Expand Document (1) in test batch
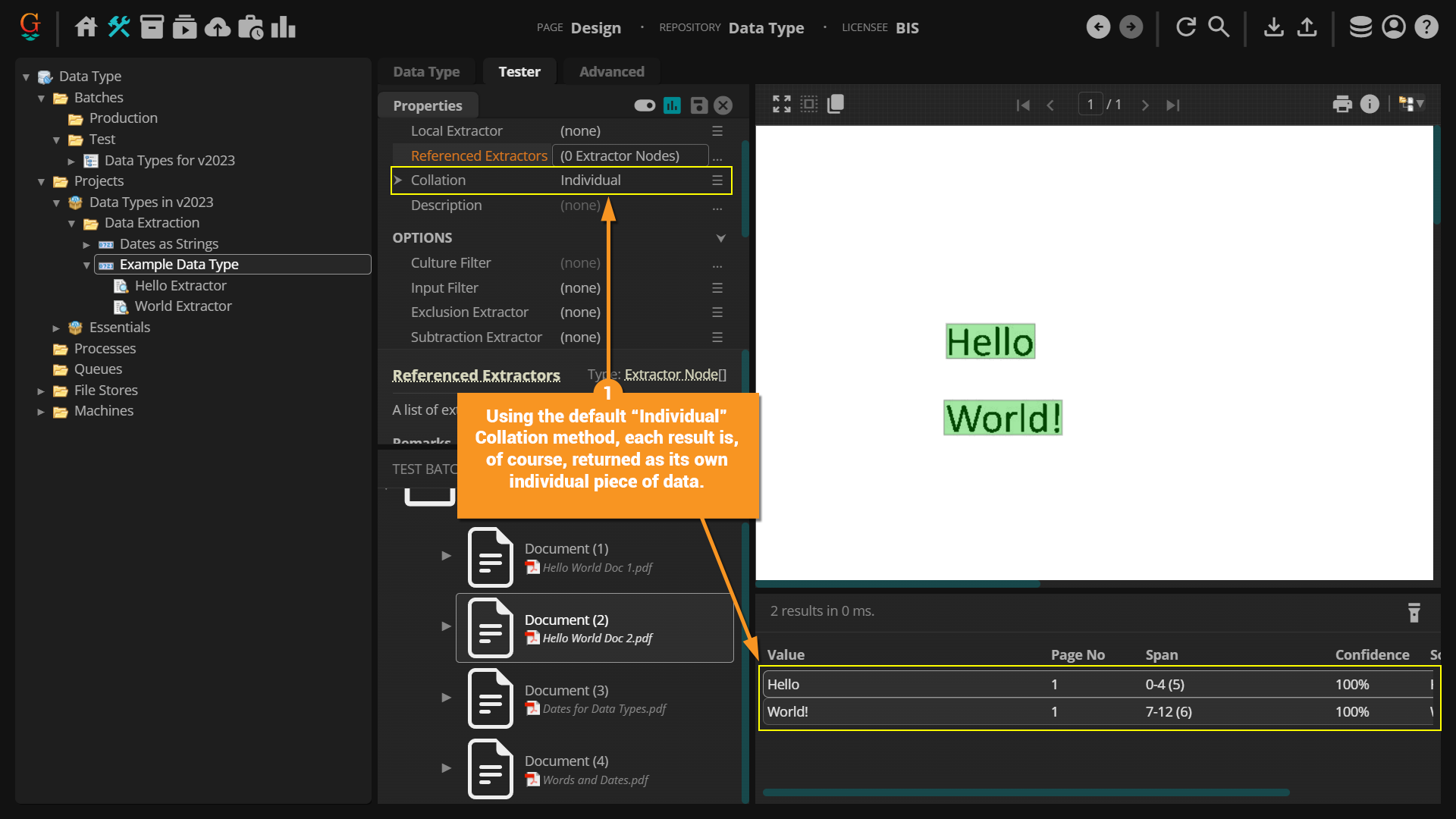The width and height of the screenshot is (1456, 819). click(x=447, y=556)
